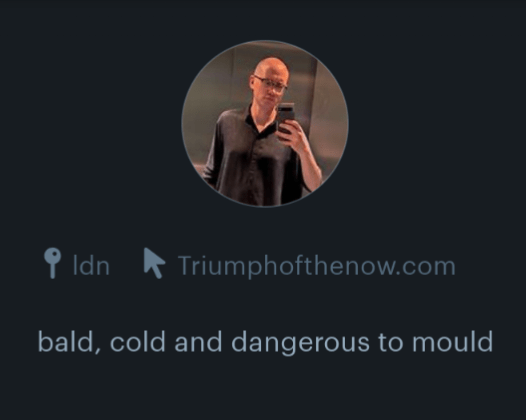This screenshot has height=420, width=526.
Task: Select the bio text about mould
Action: pyautogui.click(x=265, y=342)
